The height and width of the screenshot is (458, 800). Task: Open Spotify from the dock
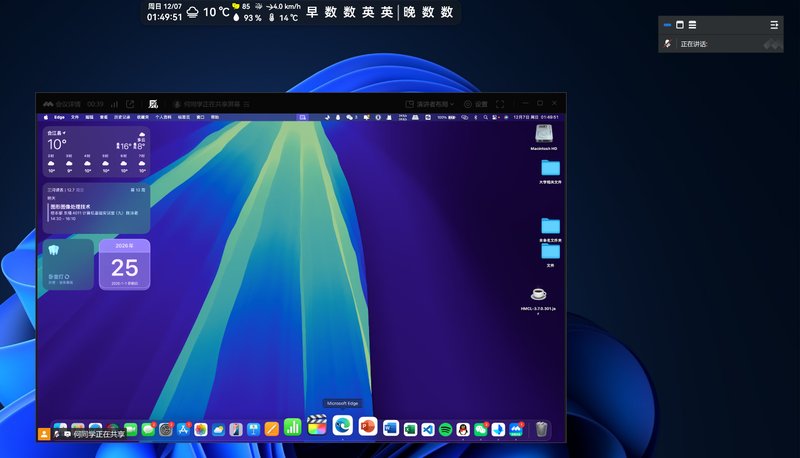pyautogui.click(x=445, y=429)
